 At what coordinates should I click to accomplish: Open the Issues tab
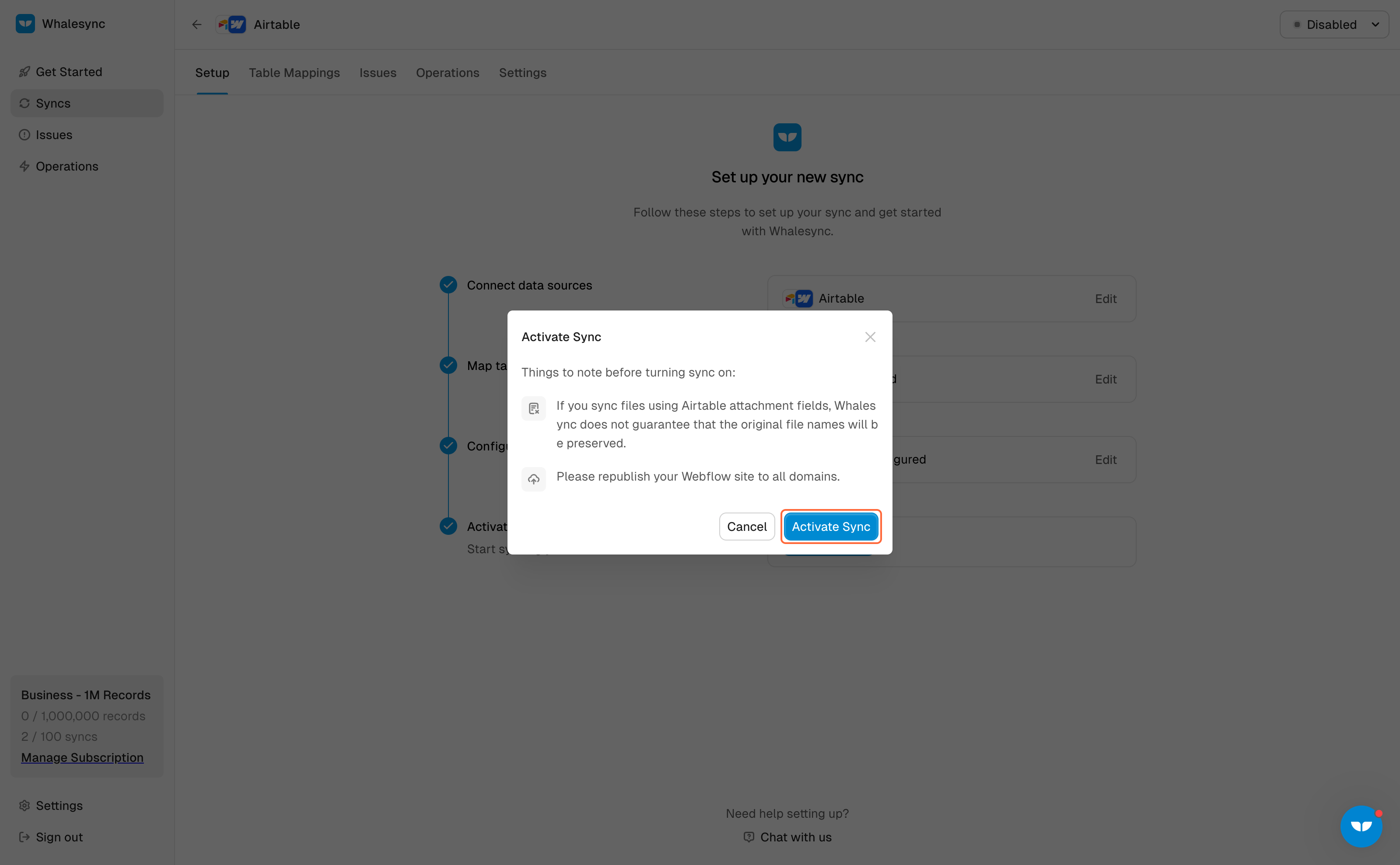[x=378, y=73]
